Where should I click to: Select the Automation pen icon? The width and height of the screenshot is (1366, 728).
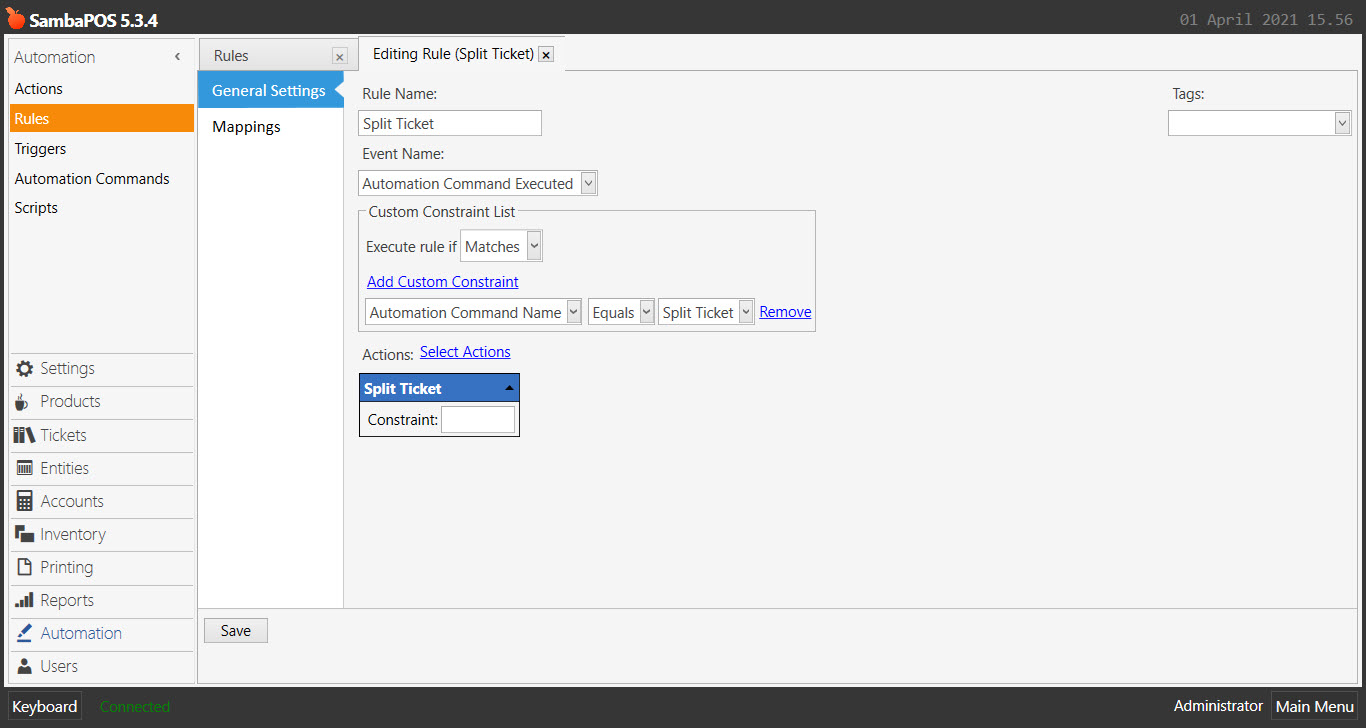[x=22, y=633]
